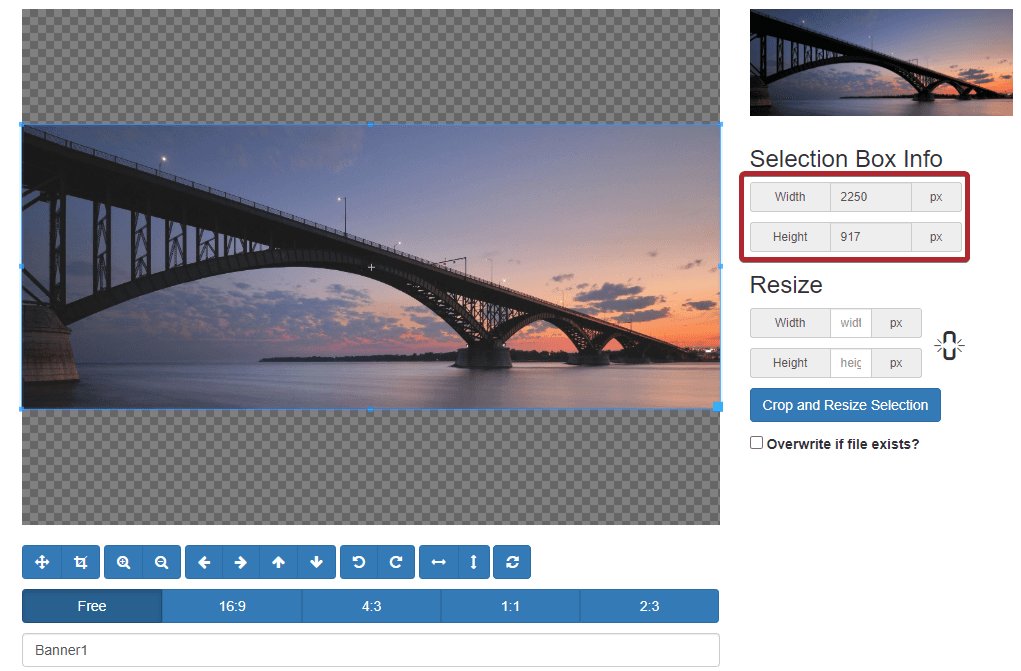Move image left with arrow icon
1021x671 pixels.
click(x=204, y=562)
